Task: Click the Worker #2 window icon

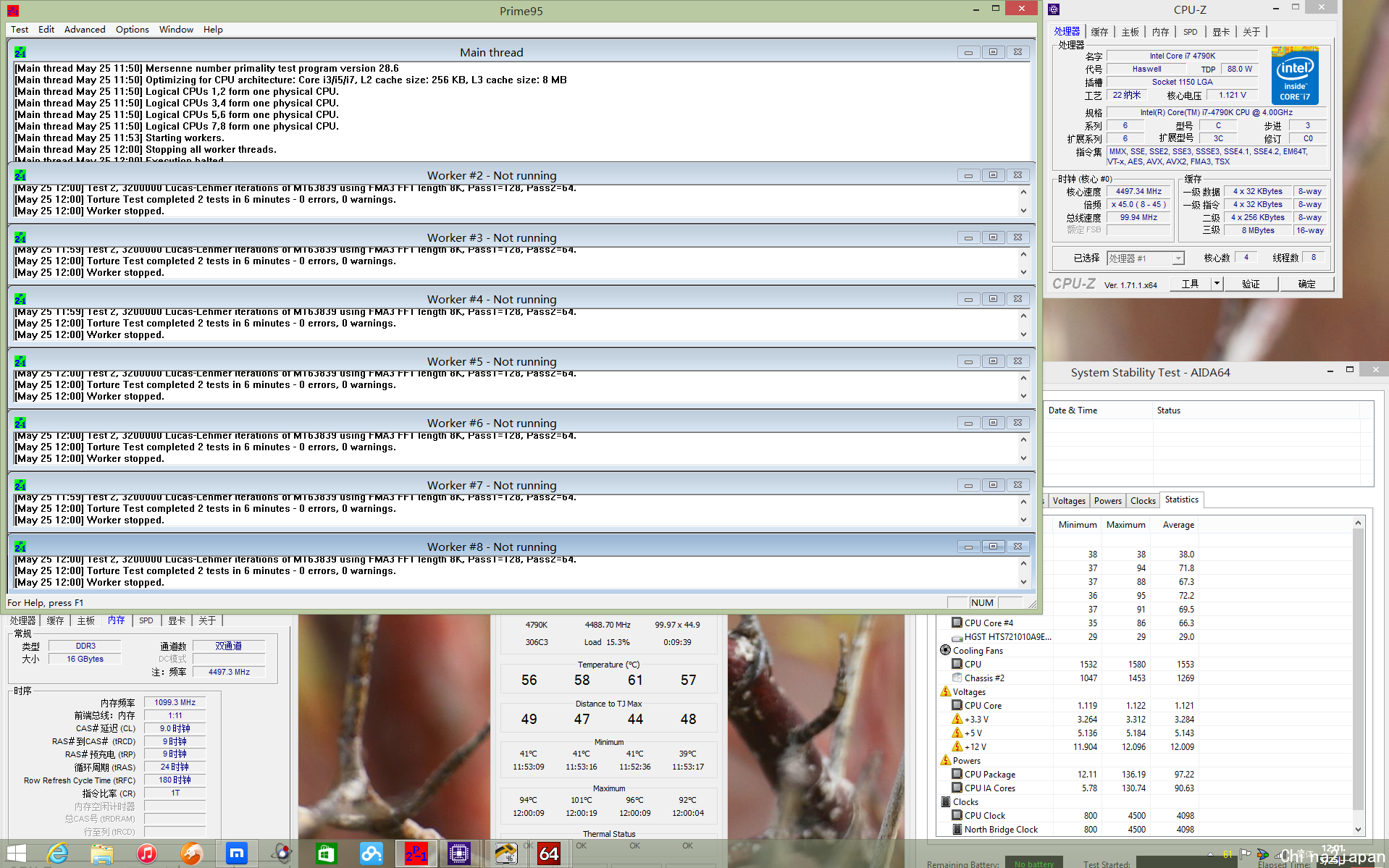Action: click(x=20, y=175)
